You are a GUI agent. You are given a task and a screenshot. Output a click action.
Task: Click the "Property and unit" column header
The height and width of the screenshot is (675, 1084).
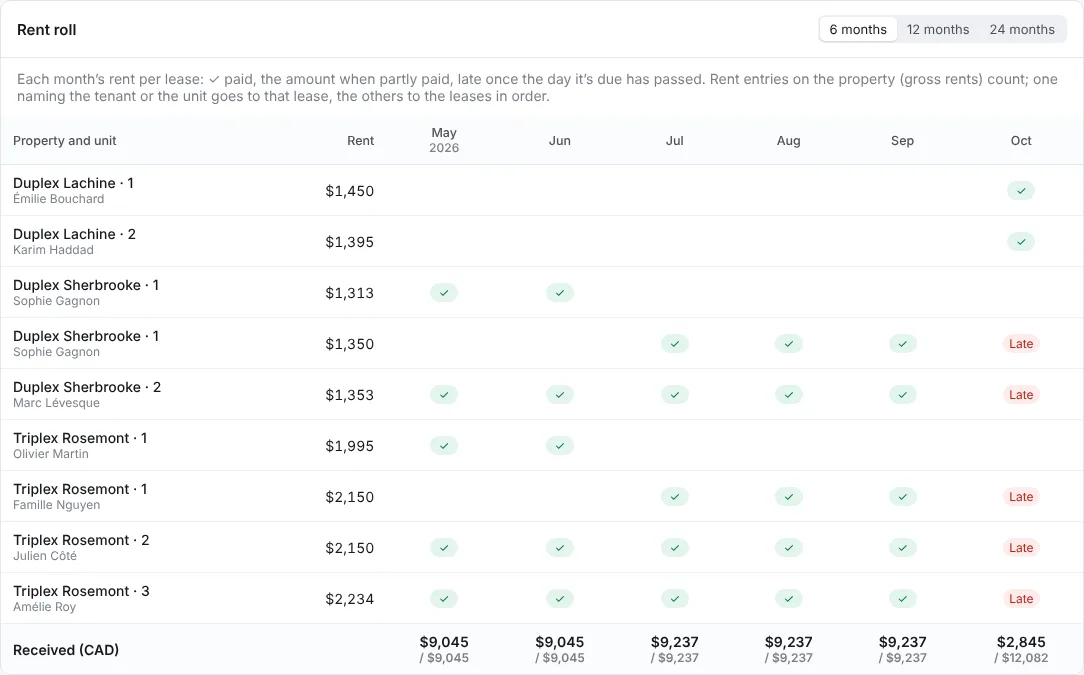[65, 140]
